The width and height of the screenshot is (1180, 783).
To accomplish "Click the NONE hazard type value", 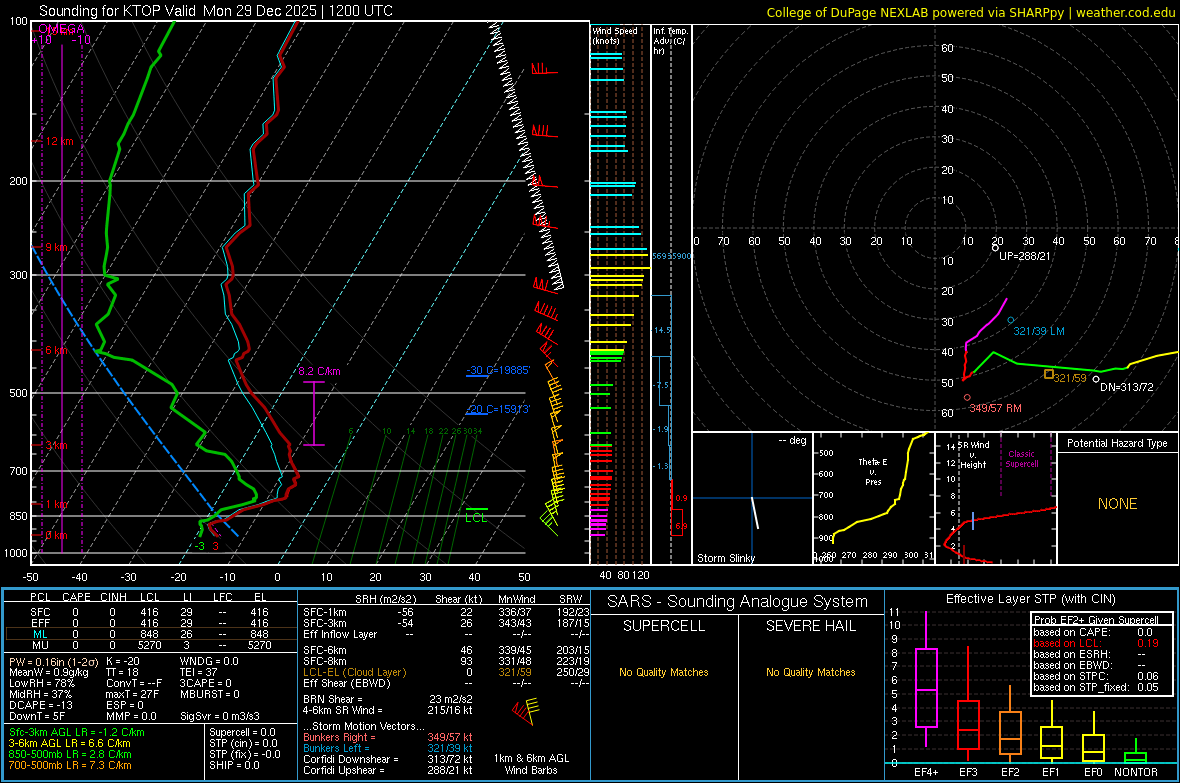I will click(1118, 504).
